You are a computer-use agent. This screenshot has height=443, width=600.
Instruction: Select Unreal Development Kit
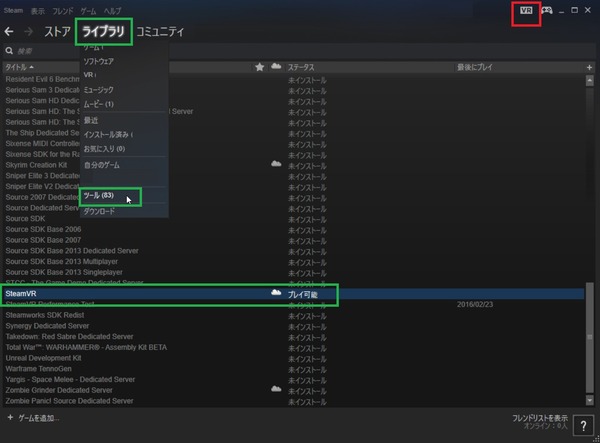click(43, 358)
